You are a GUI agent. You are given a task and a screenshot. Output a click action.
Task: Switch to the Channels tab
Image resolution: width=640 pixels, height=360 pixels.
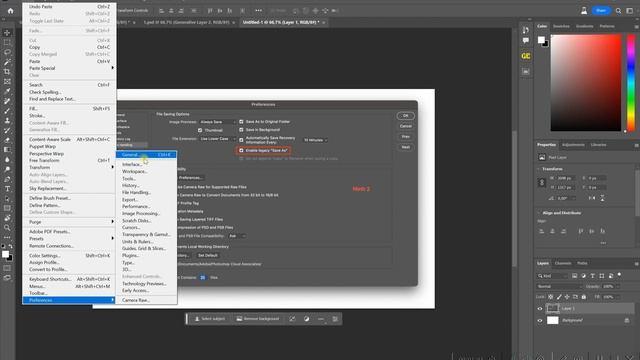(x=563, y=263)
